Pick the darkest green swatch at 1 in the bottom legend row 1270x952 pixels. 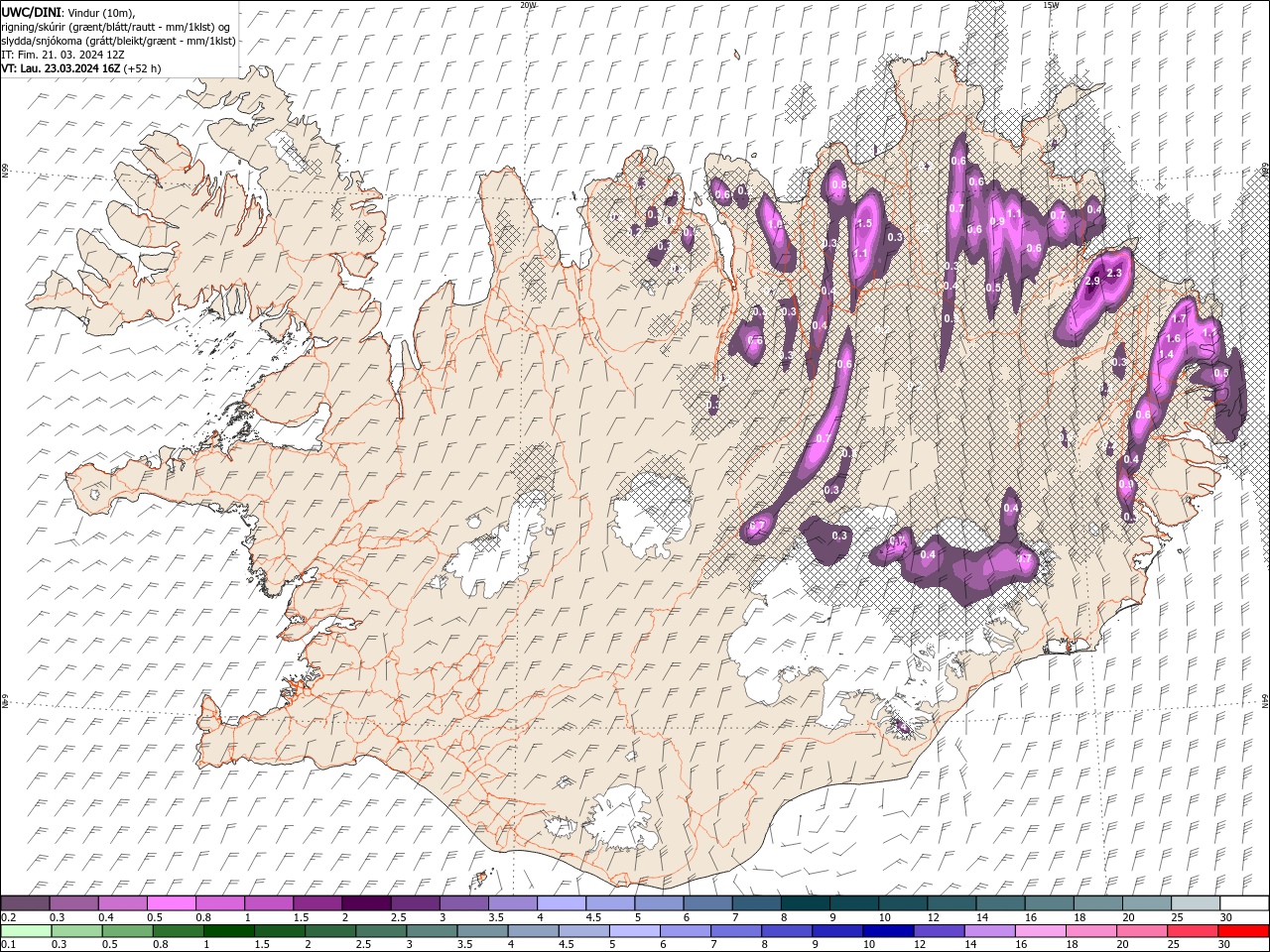[228, 931]
